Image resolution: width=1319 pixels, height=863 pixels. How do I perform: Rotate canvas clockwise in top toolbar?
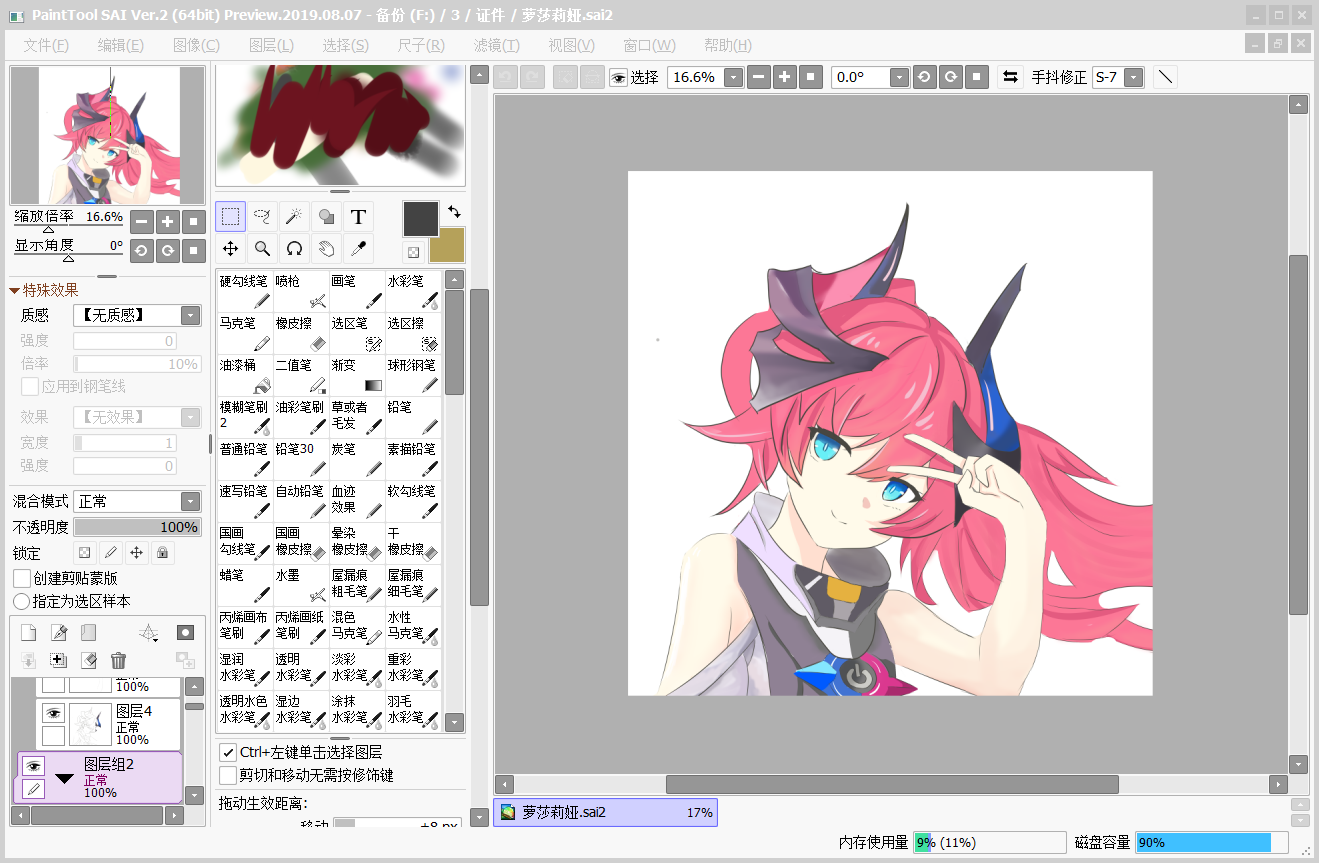pos(951,77)
